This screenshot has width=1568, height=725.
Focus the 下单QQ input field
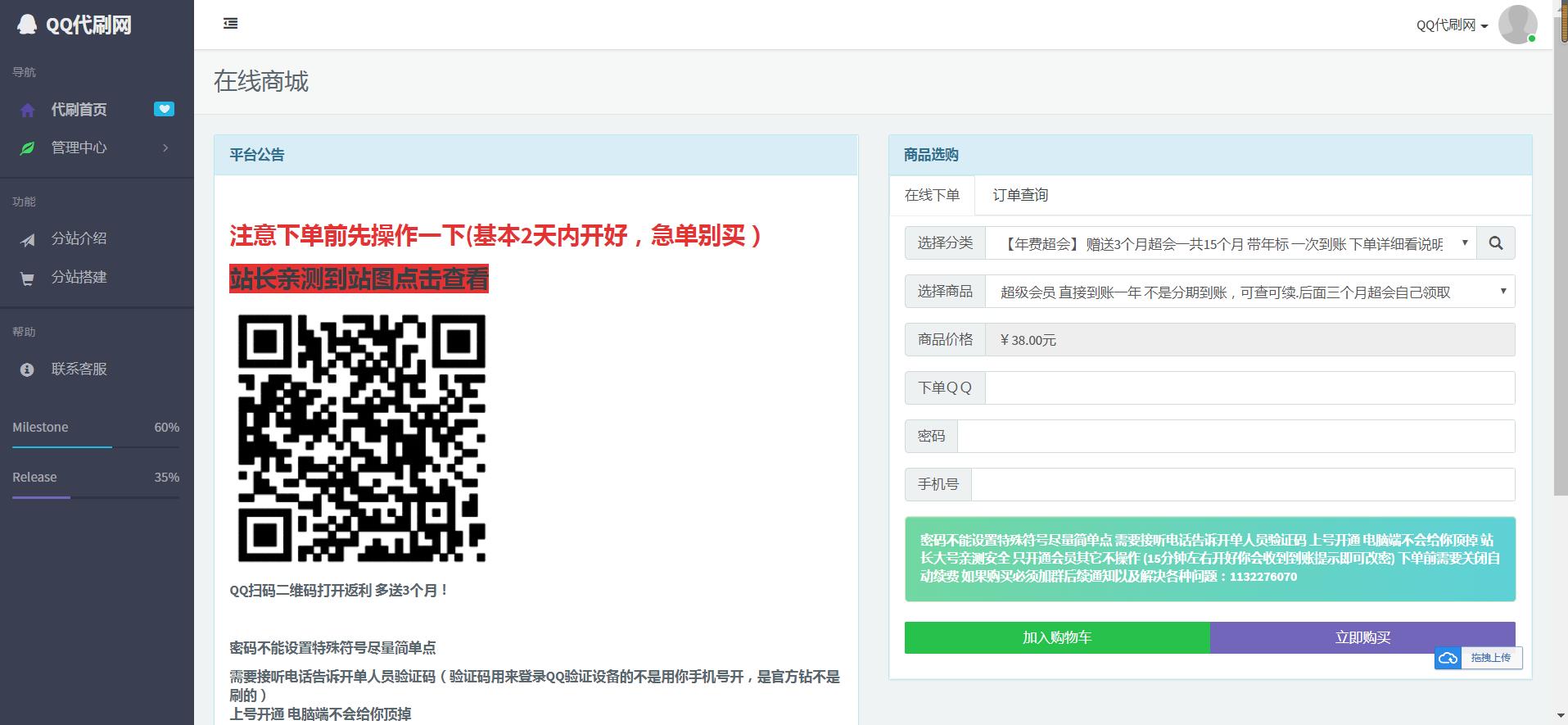[1250, 388]
